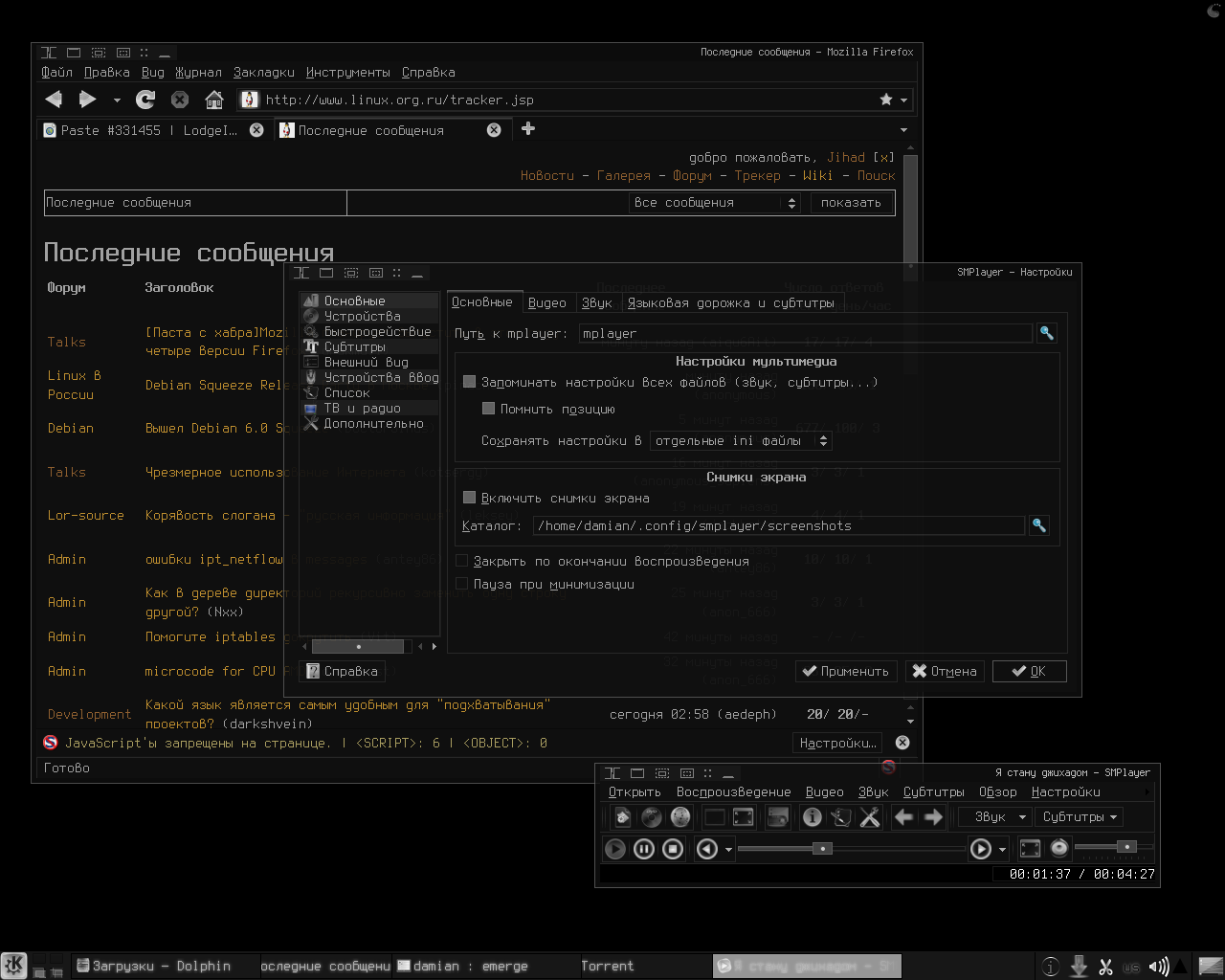Select 'Быстродействие' in preferences list

(369, 331)
